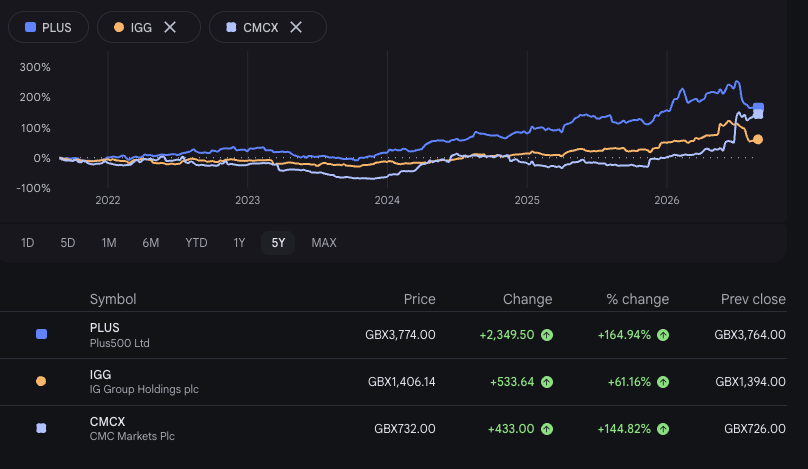Image resolution: width=808 pixels, height=469 pixels.
Task: Switch chart to 6M range
Action: 150,243
